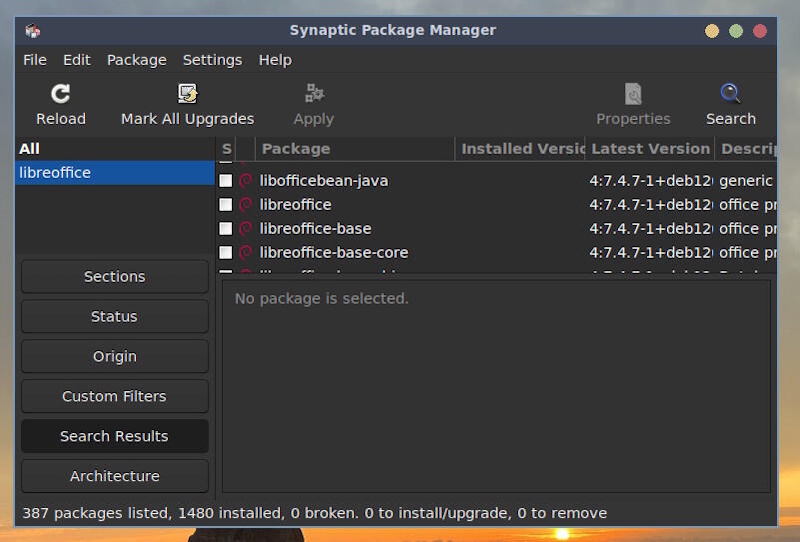Click the Reload toolbar icon
This screenshot has width=800, height=542.
(61, 94)
